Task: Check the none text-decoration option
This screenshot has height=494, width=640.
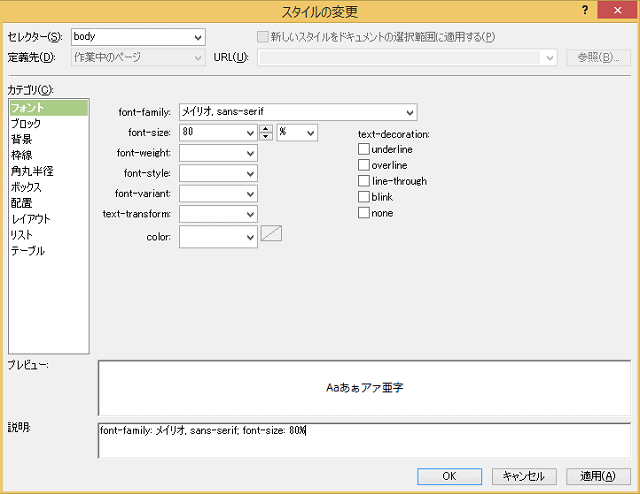Action: tap(364, 213)
